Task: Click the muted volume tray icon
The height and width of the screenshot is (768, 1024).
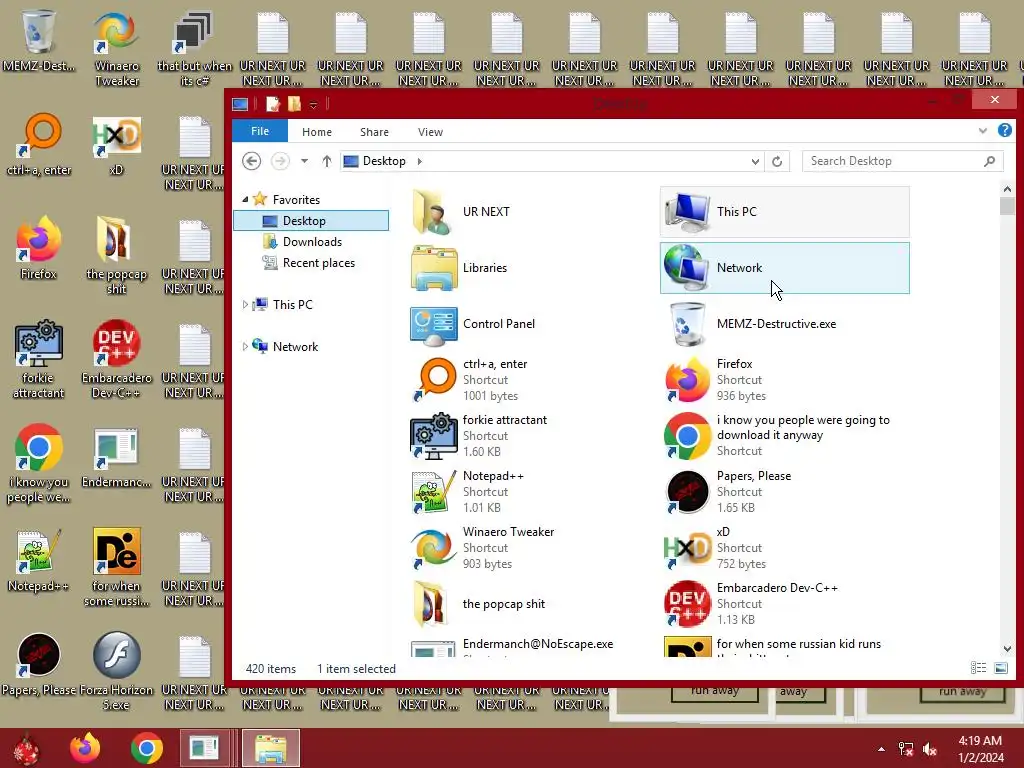Action: click(x=930, y=749)
